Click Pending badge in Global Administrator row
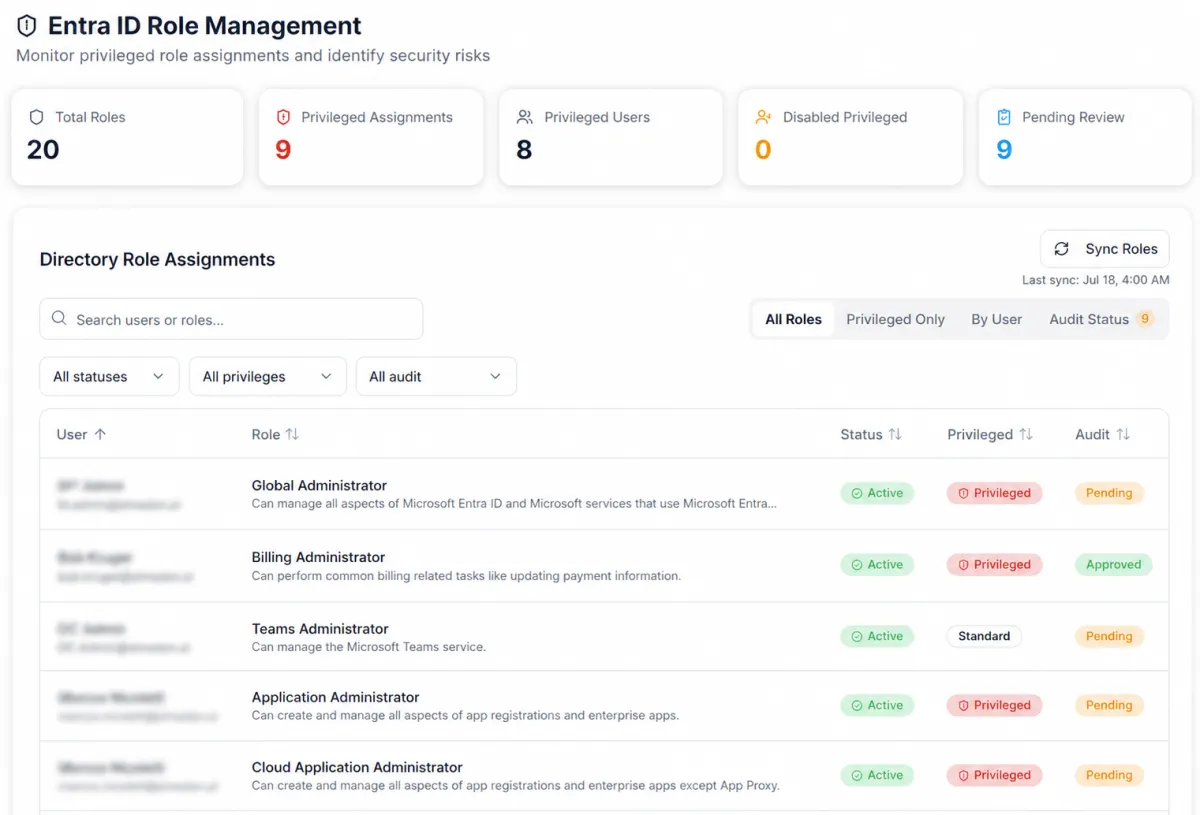 pyautogui.click(x=1109, y=493)
